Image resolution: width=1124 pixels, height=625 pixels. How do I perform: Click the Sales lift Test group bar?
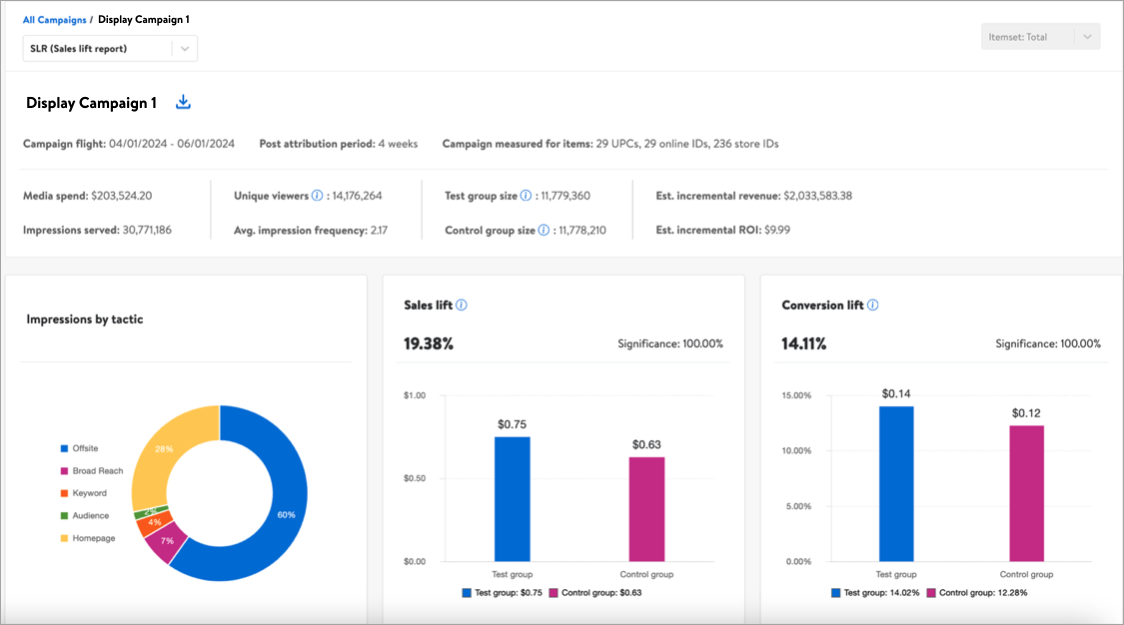click(512, 498)
